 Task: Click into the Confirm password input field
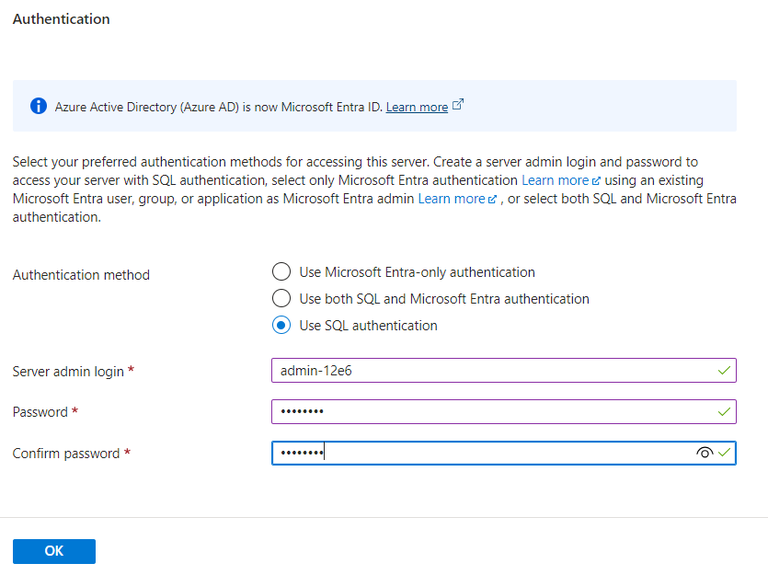pos(490,453)
